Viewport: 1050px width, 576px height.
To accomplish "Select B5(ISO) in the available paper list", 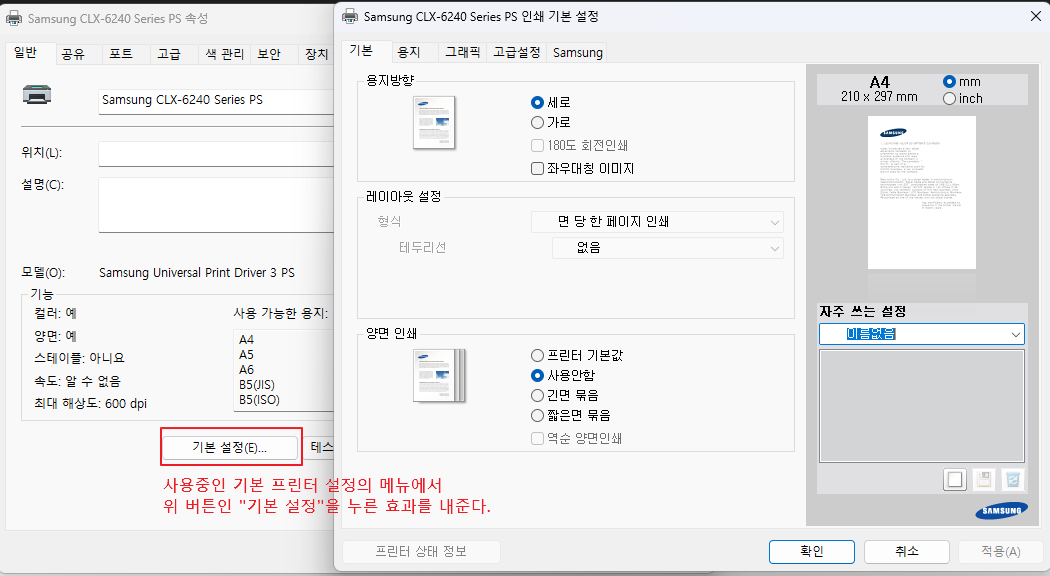I will pyautogui.click(x=259, y=400).
